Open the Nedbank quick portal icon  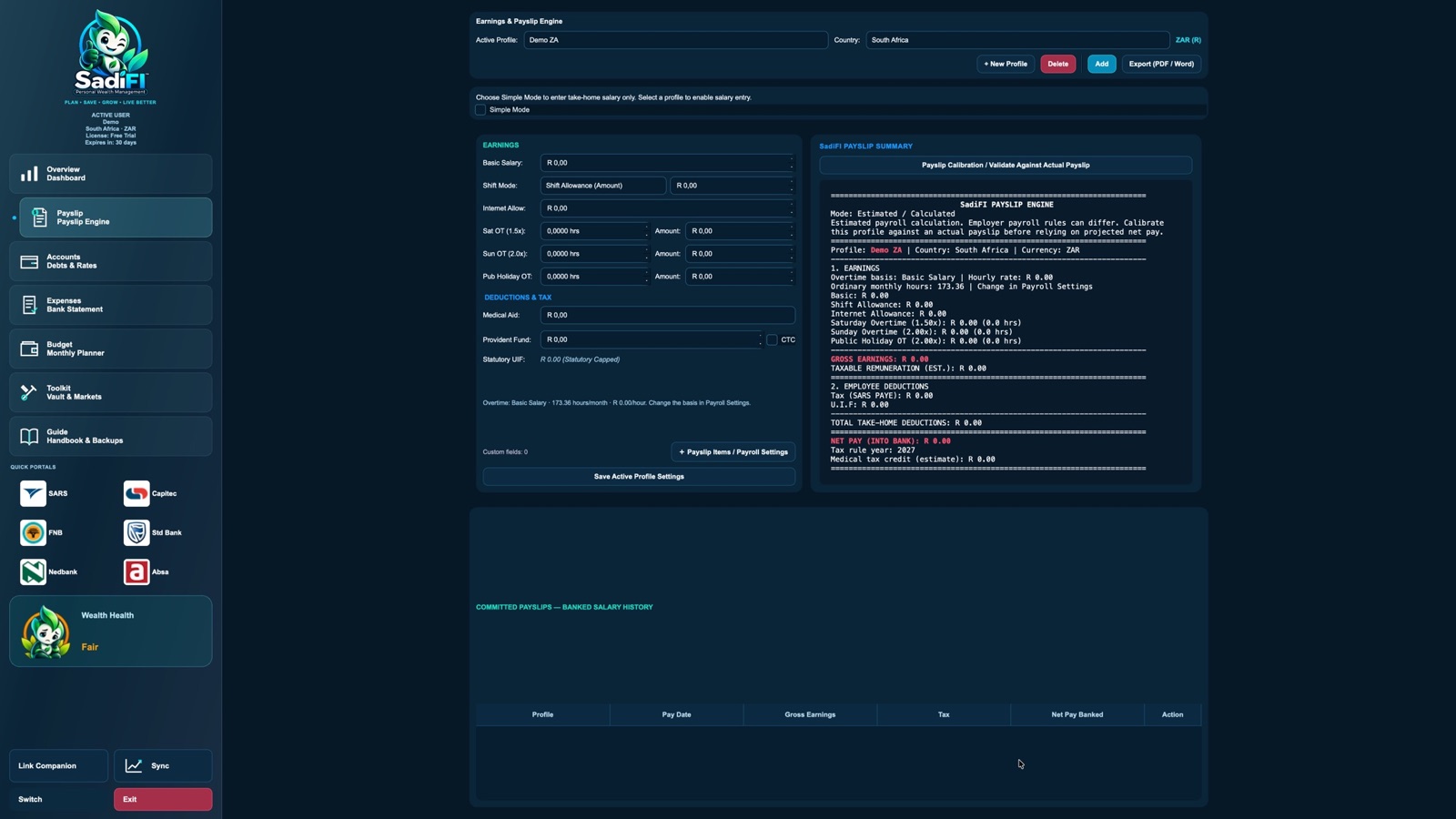[33, 571]
